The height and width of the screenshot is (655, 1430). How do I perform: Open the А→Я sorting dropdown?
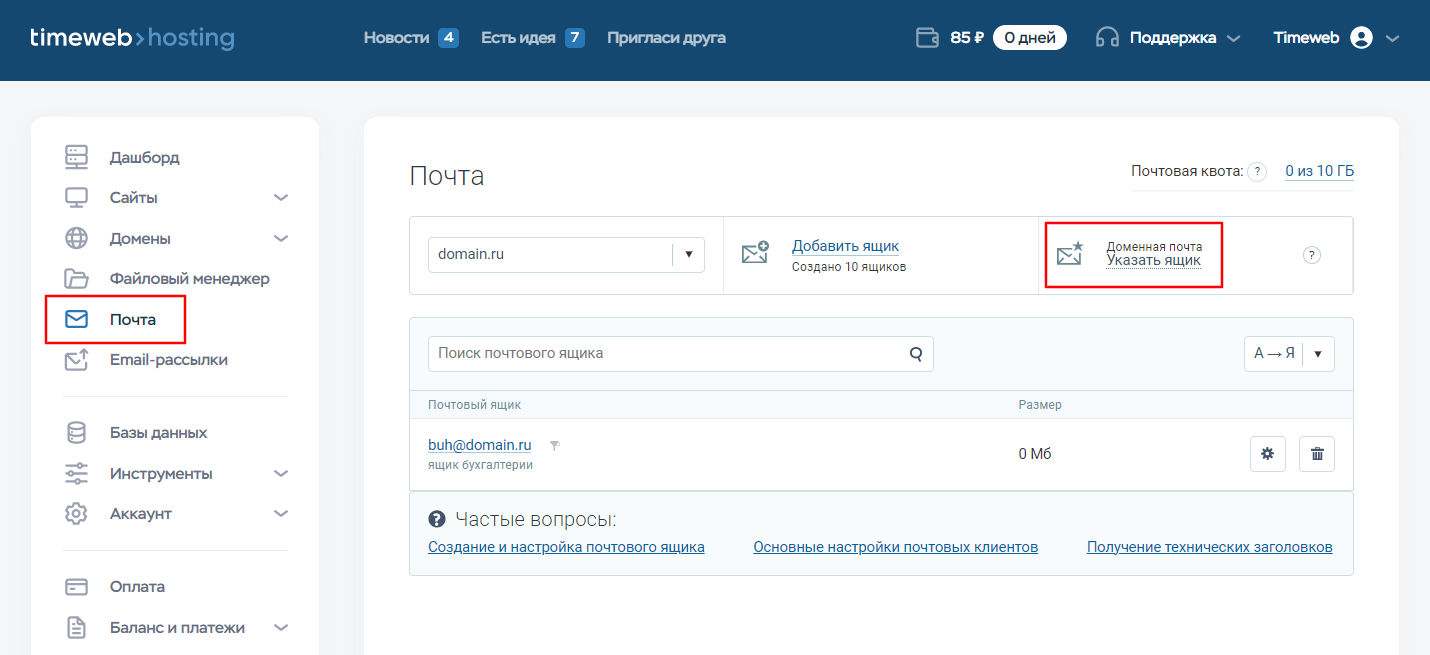(x=1317, y=353)
